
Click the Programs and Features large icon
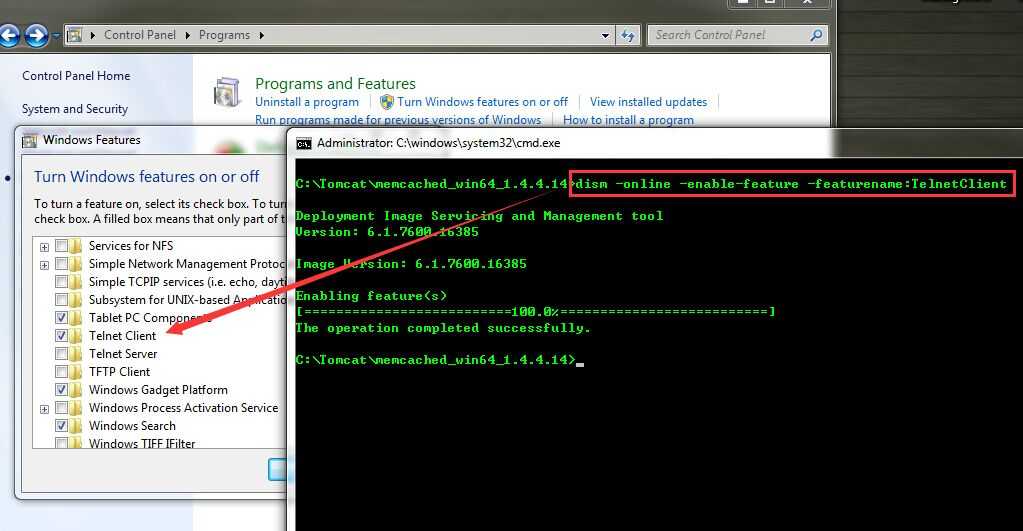(x=226, y=93)
